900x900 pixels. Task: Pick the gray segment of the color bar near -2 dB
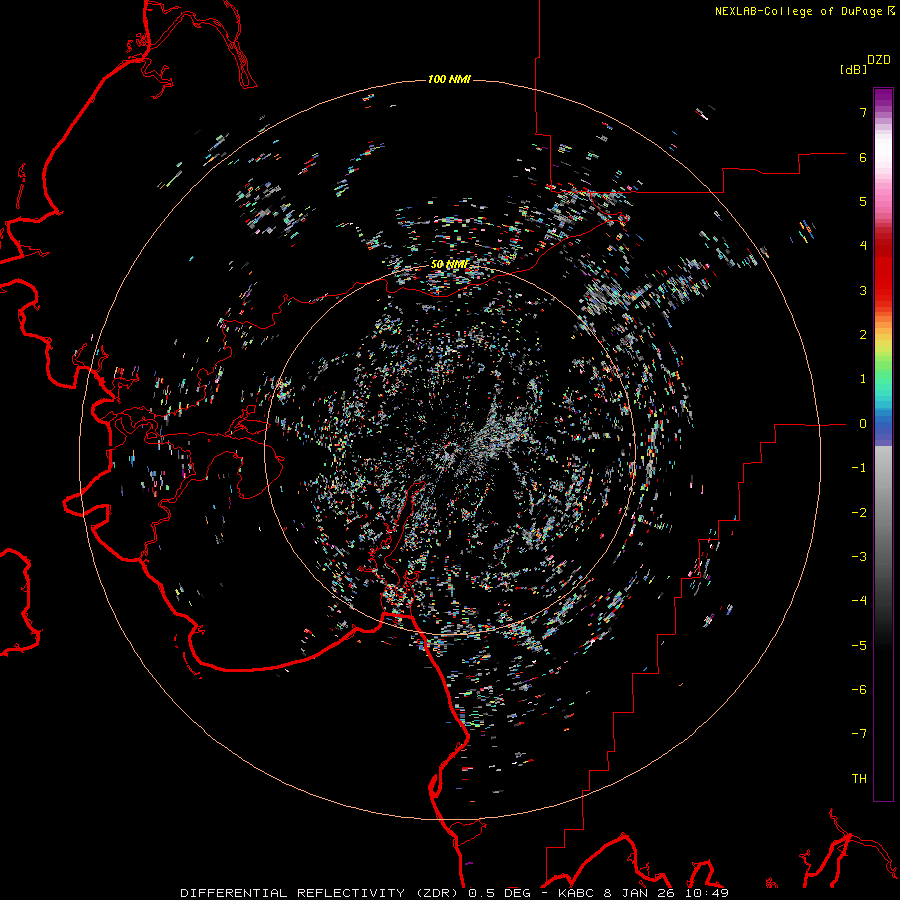[883, 512]
